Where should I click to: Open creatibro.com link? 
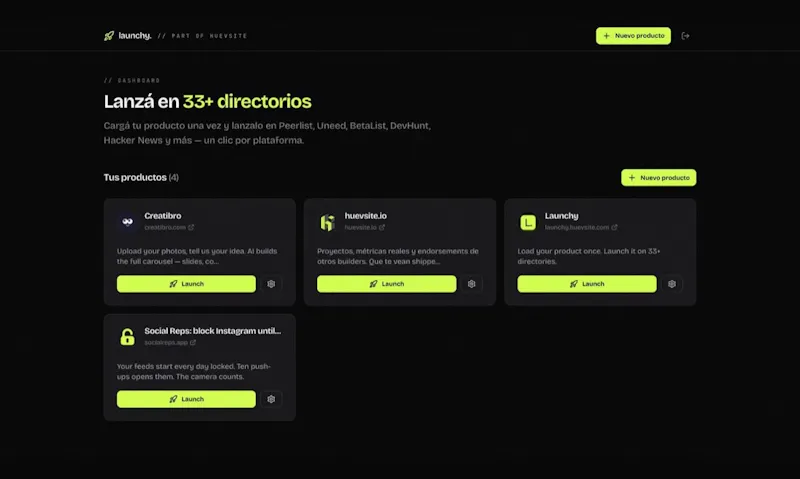point(169,228)
